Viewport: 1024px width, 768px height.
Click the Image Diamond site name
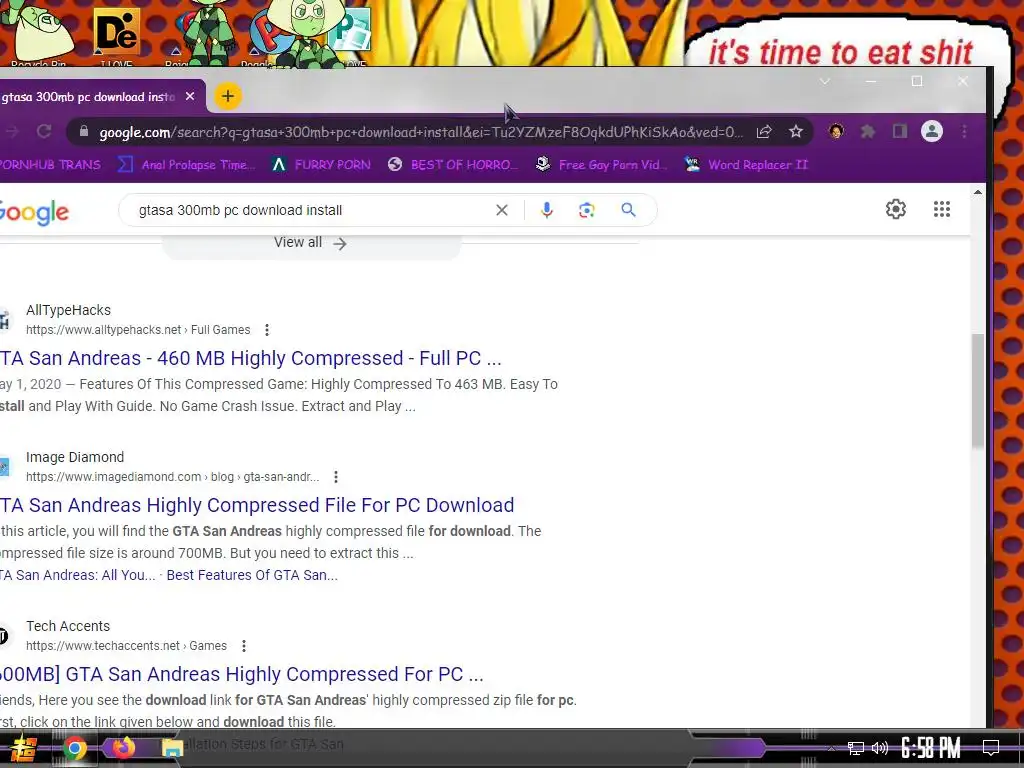(x=75, y=457)
